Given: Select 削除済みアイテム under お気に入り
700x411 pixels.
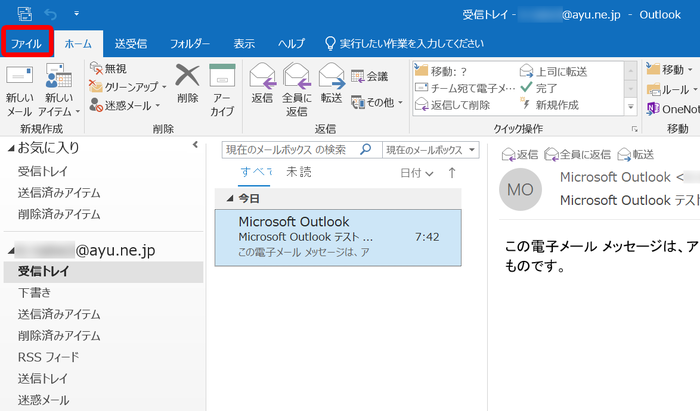Looking at the screenshot, I should coord(59,214).
